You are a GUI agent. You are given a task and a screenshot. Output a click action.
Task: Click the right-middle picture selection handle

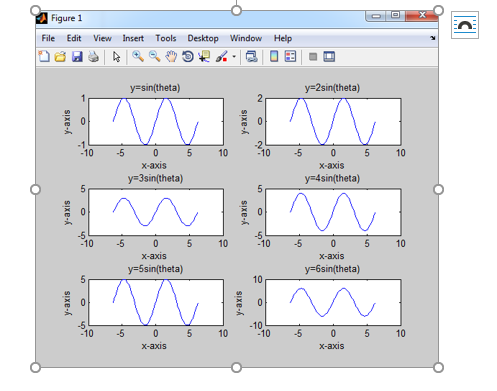click(438, 189)
